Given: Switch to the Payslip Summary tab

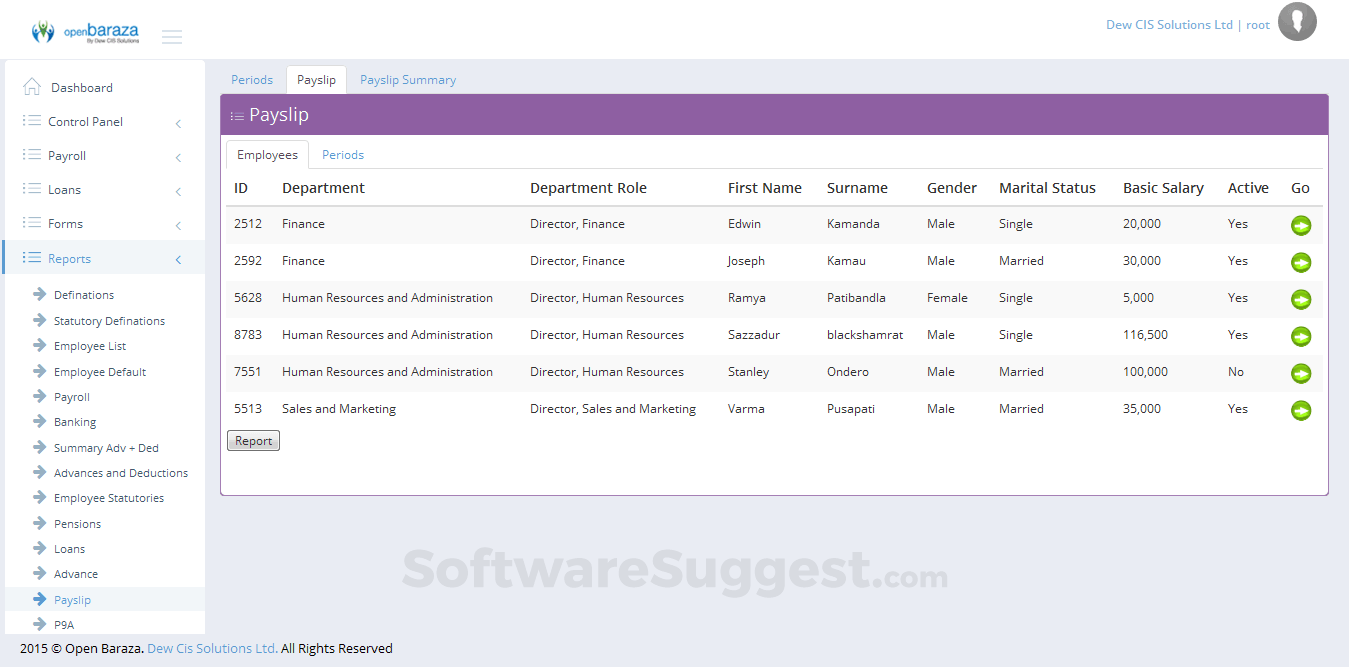Looking at the screenshot, I should 407,79.
